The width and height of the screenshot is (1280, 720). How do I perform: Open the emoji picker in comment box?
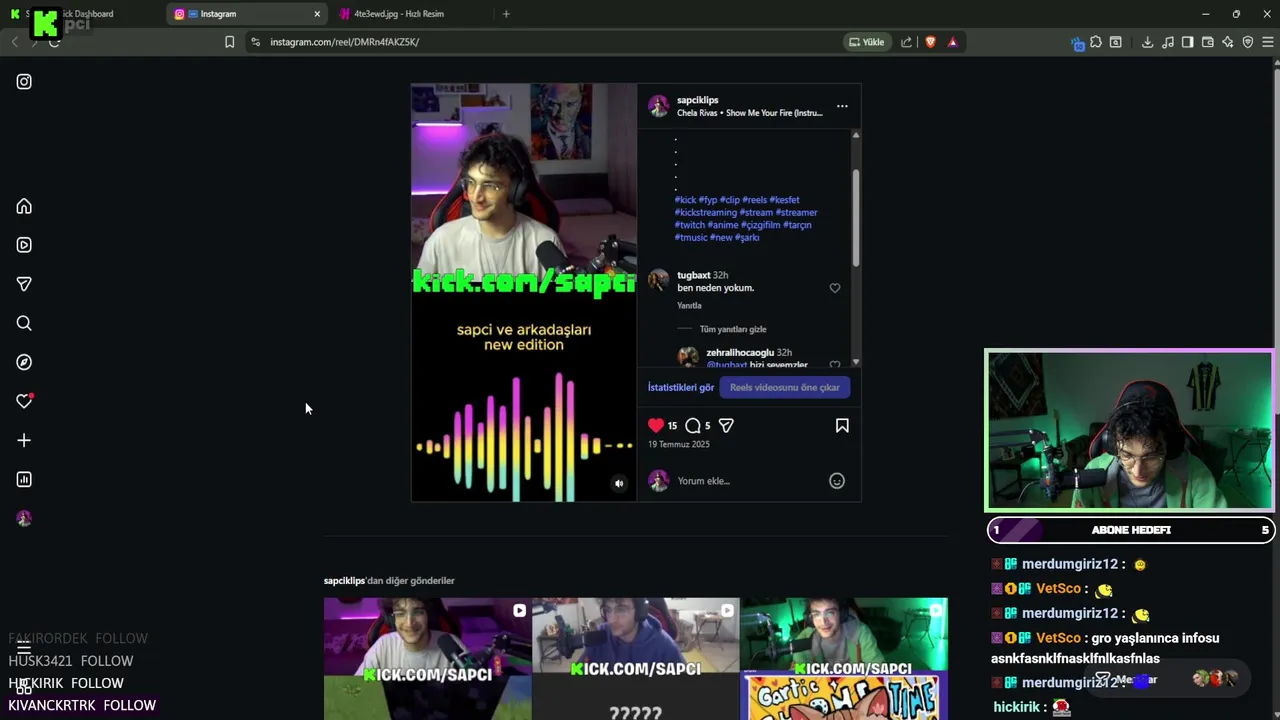point(837,481)
